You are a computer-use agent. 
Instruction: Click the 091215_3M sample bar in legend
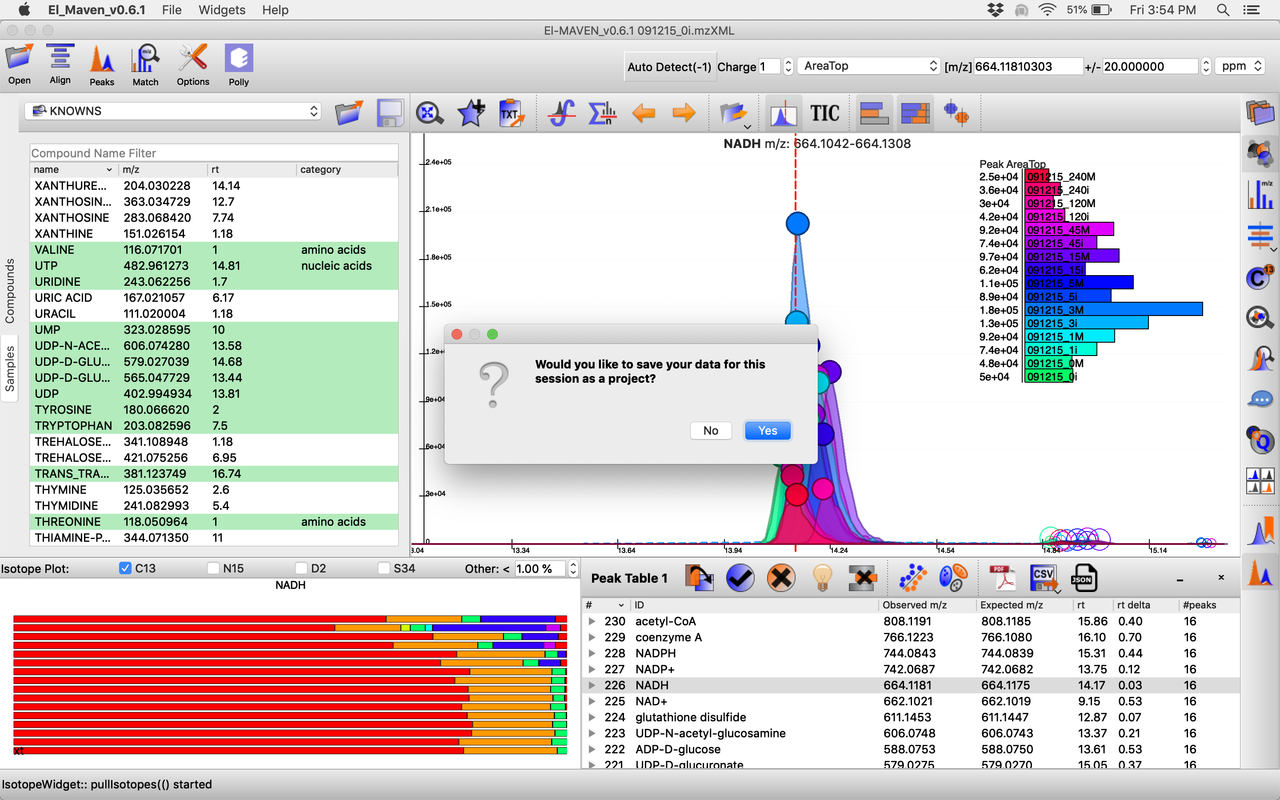click(x=1114, y=310)
